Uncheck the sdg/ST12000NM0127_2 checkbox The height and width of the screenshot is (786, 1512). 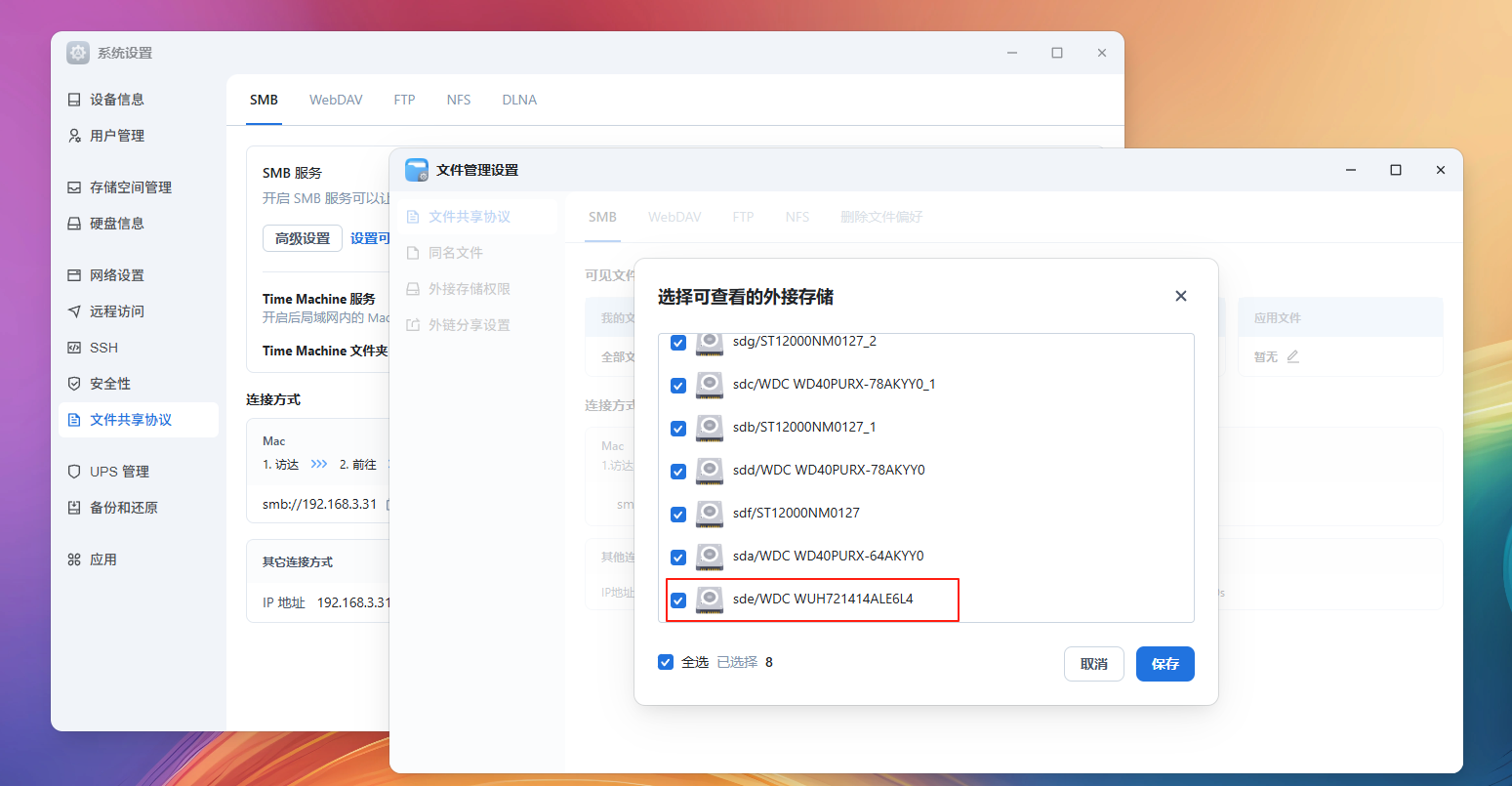coord(678,343)
